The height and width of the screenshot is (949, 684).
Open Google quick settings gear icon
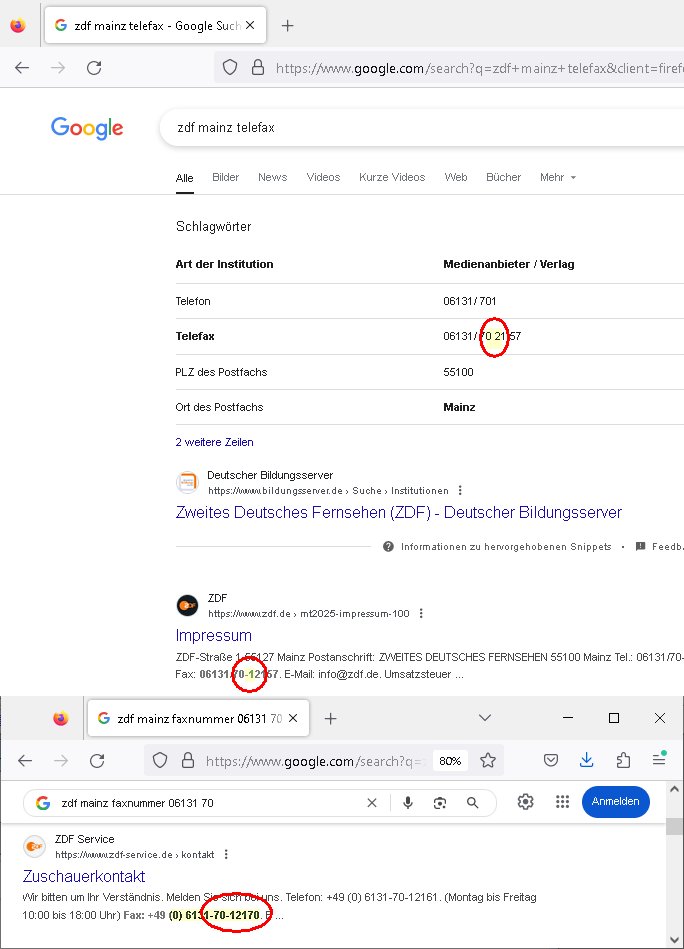tap(526, 802)
